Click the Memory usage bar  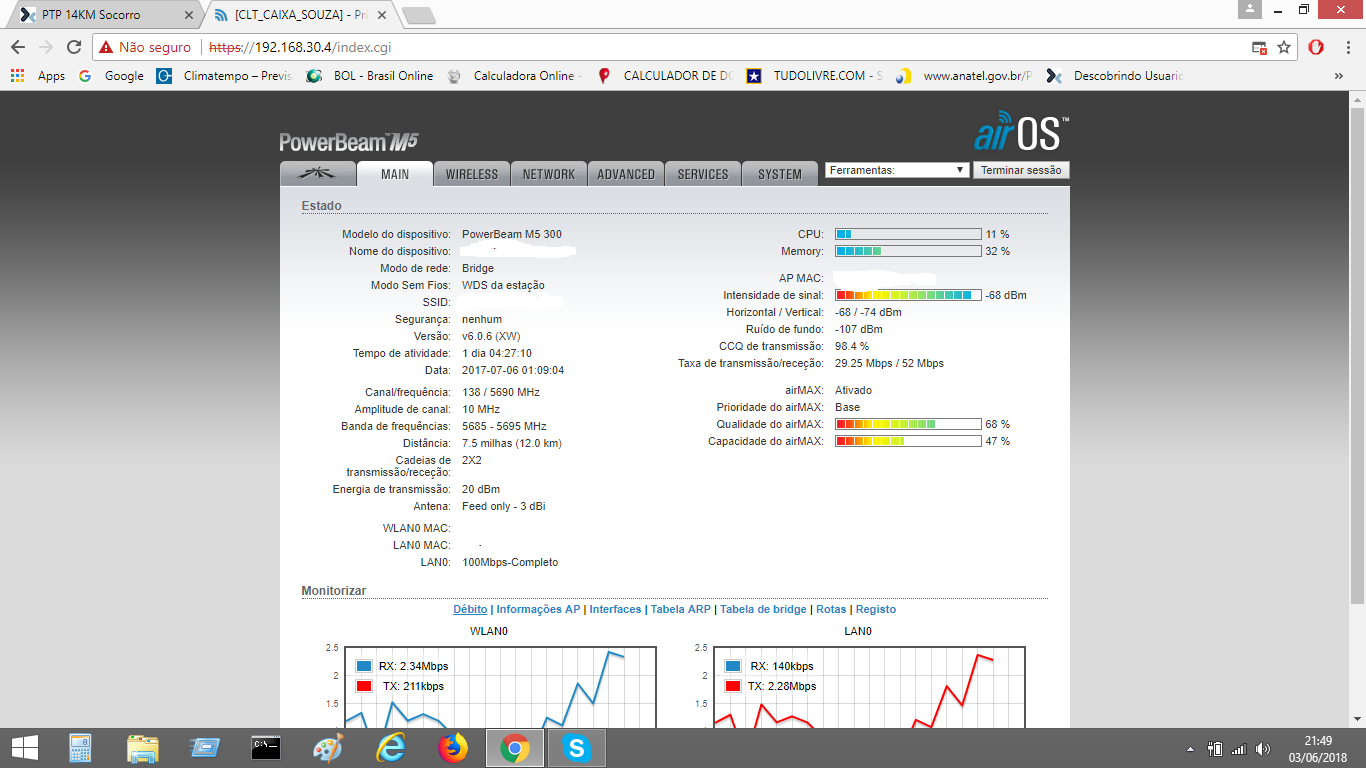[908, 251]
